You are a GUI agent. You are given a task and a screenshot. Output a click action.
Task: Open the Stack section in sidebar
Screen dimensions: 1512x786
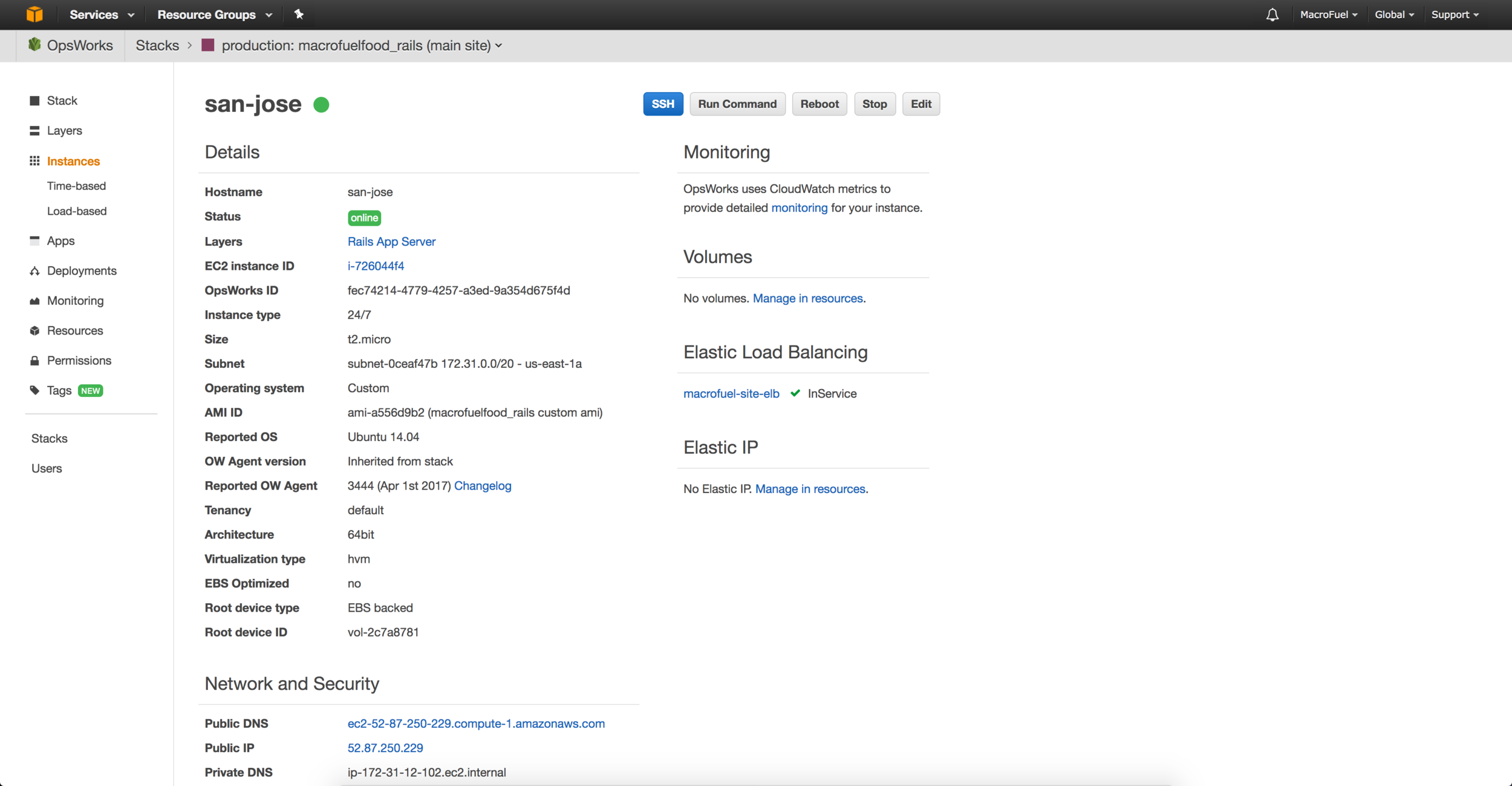tap(62, 100)
